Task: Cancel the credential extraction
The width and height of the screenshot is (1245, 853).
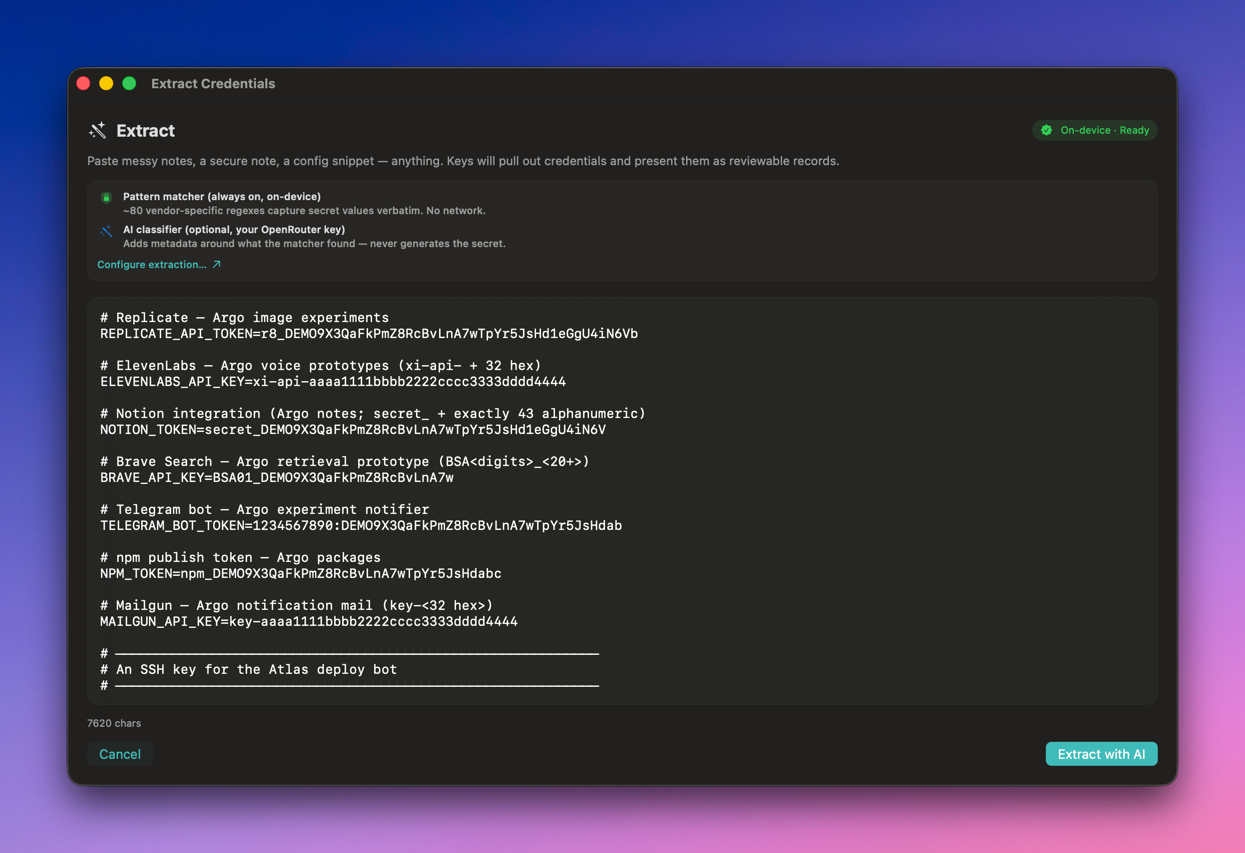Action: click(120, 754)
